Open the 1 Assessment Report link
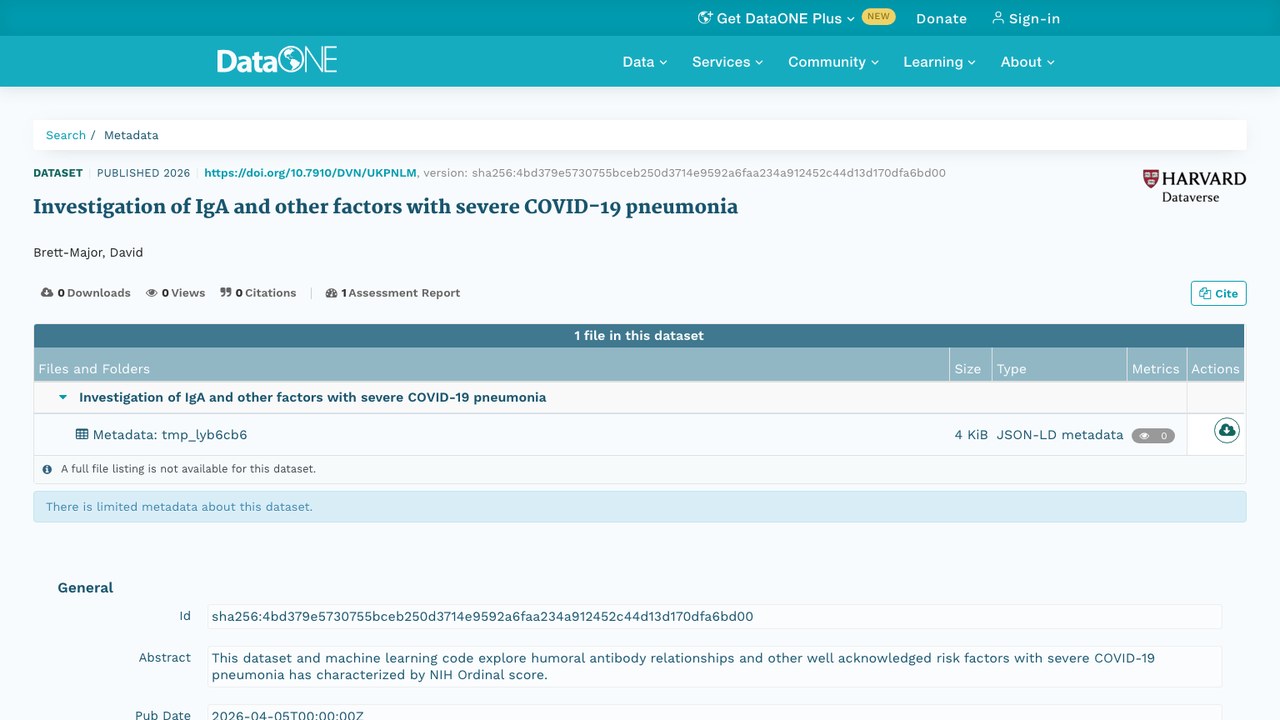Image resolution: width=1280 pixels, height=720 pixels. [x=393, y=293]
